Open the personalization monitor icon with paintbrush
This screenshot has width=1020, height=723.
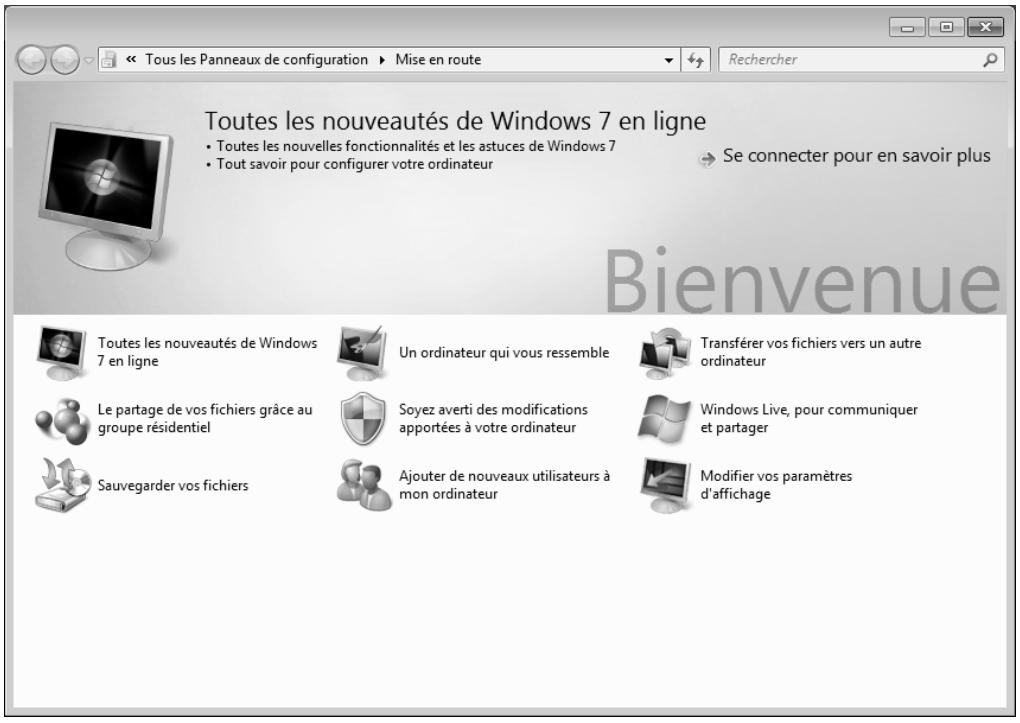click(x=362, y=353)
